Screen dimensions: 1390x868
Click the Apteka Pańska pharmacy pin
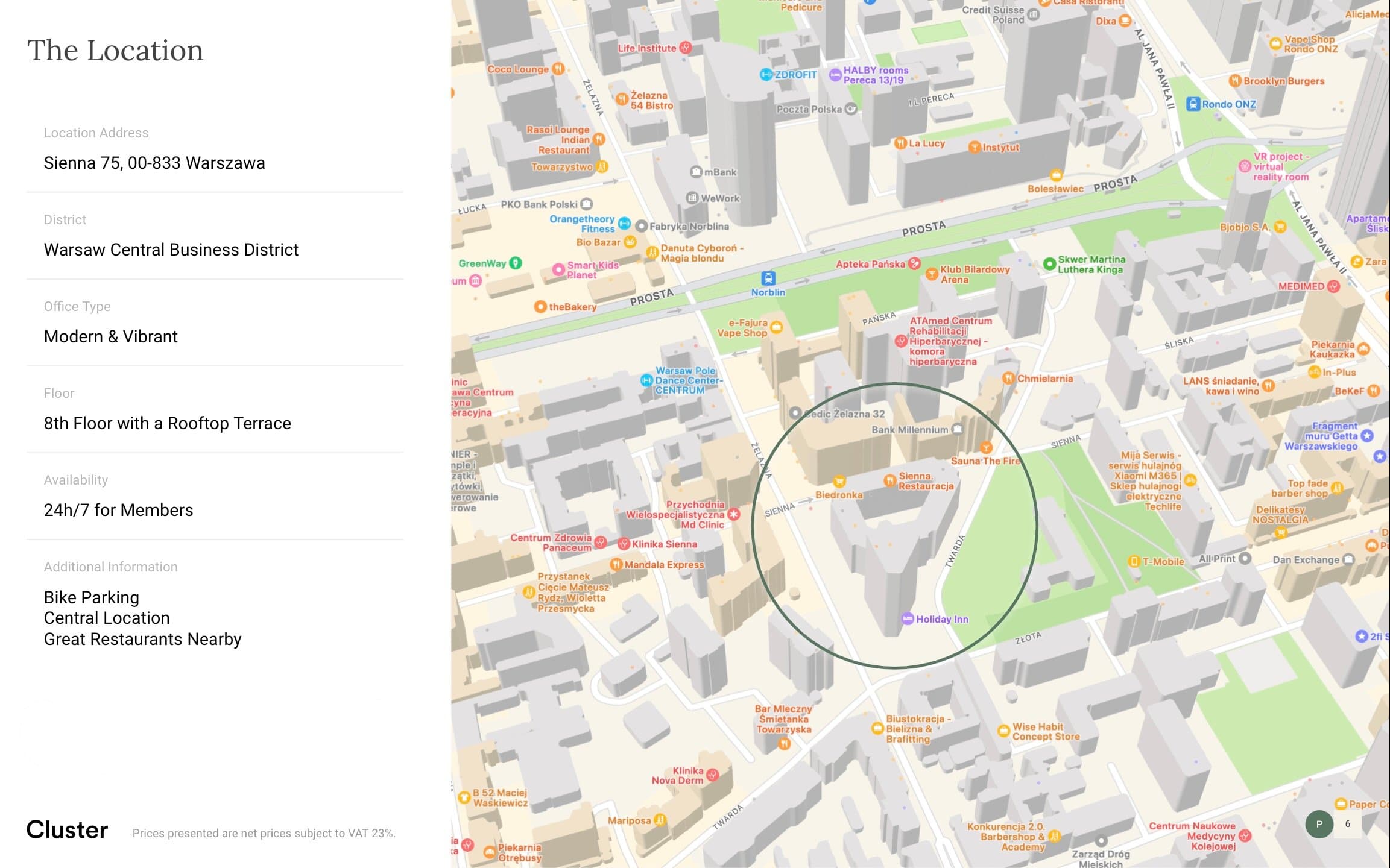point(914,263)
